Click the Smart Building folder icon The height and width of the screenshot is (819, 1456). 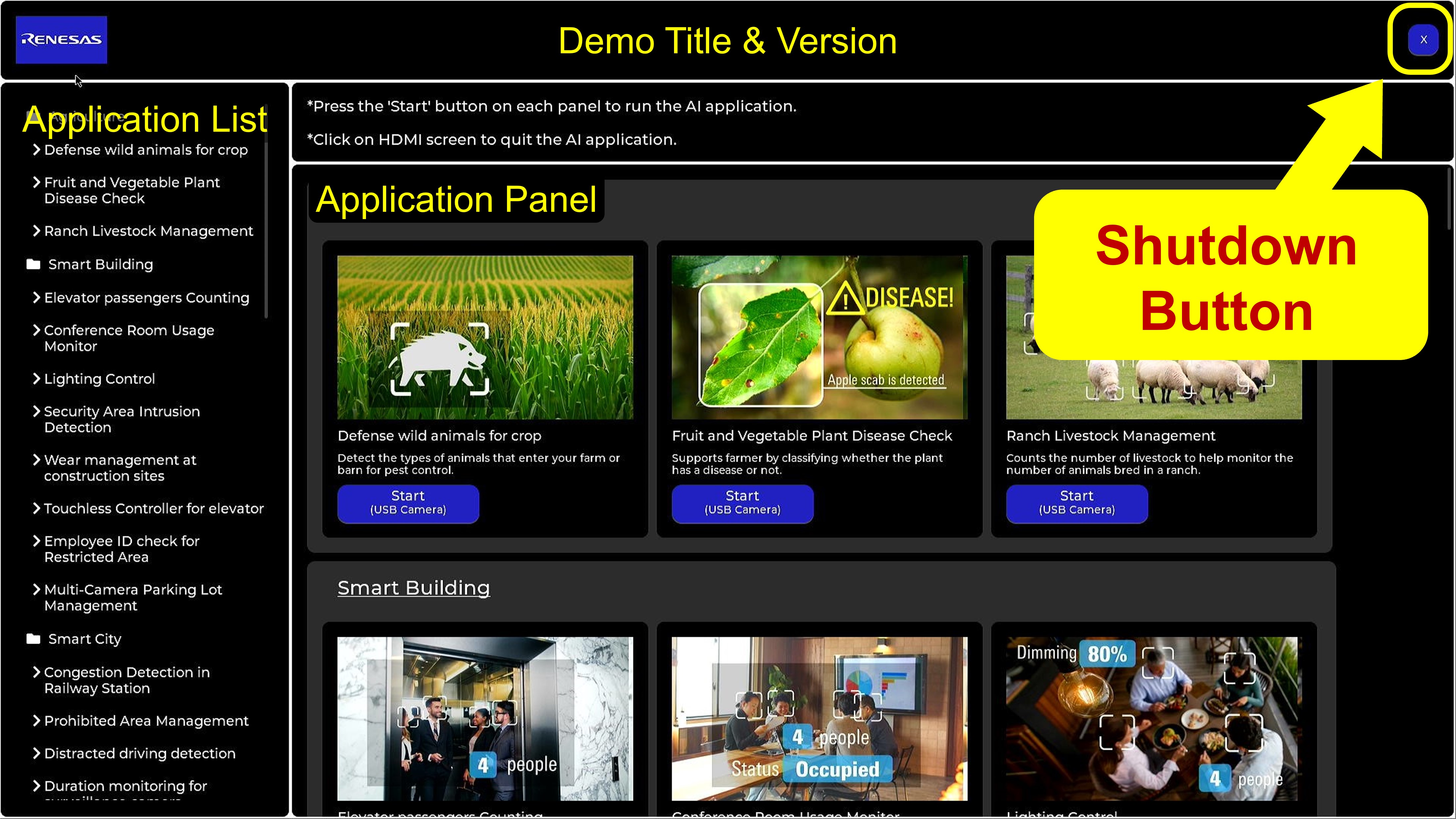pos(33,264)
